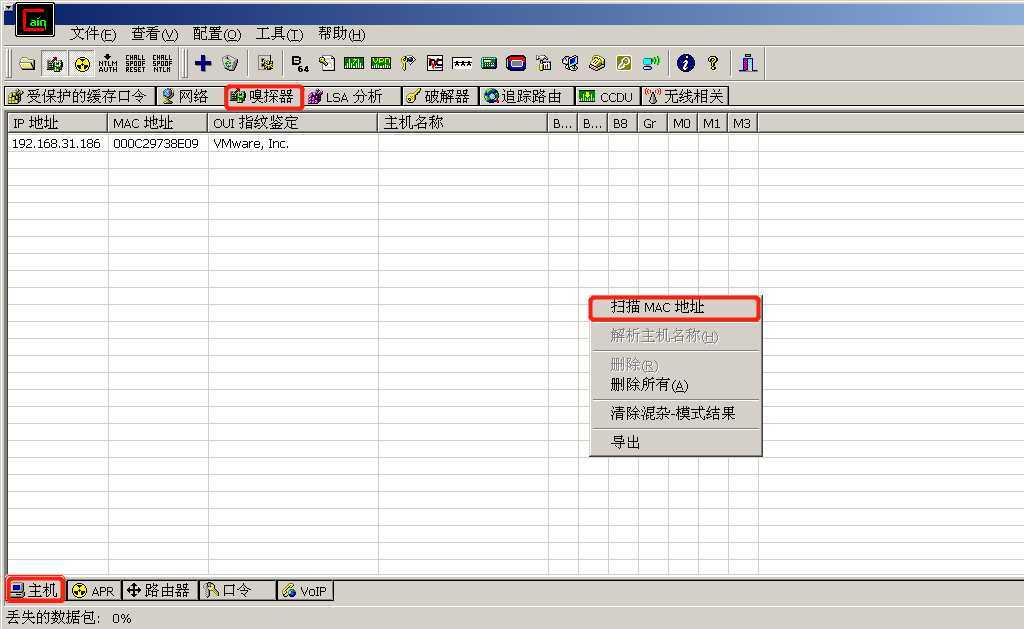This screenshot has height=629, width=1024.
Task: Open the 路由器 bottom tab
Action: pyautogui.click(x=159, y=590)
